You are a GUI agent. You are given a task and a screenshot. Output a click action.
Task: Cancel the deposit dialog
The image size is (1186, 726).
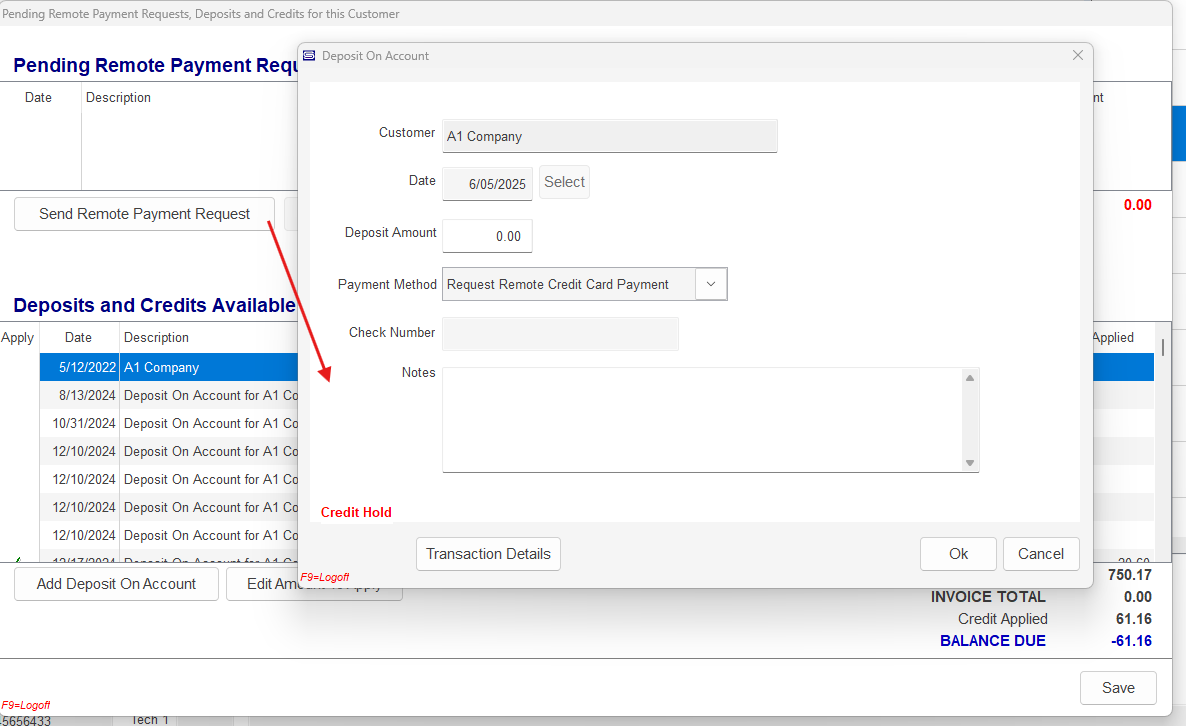(x=1041, y=554)
